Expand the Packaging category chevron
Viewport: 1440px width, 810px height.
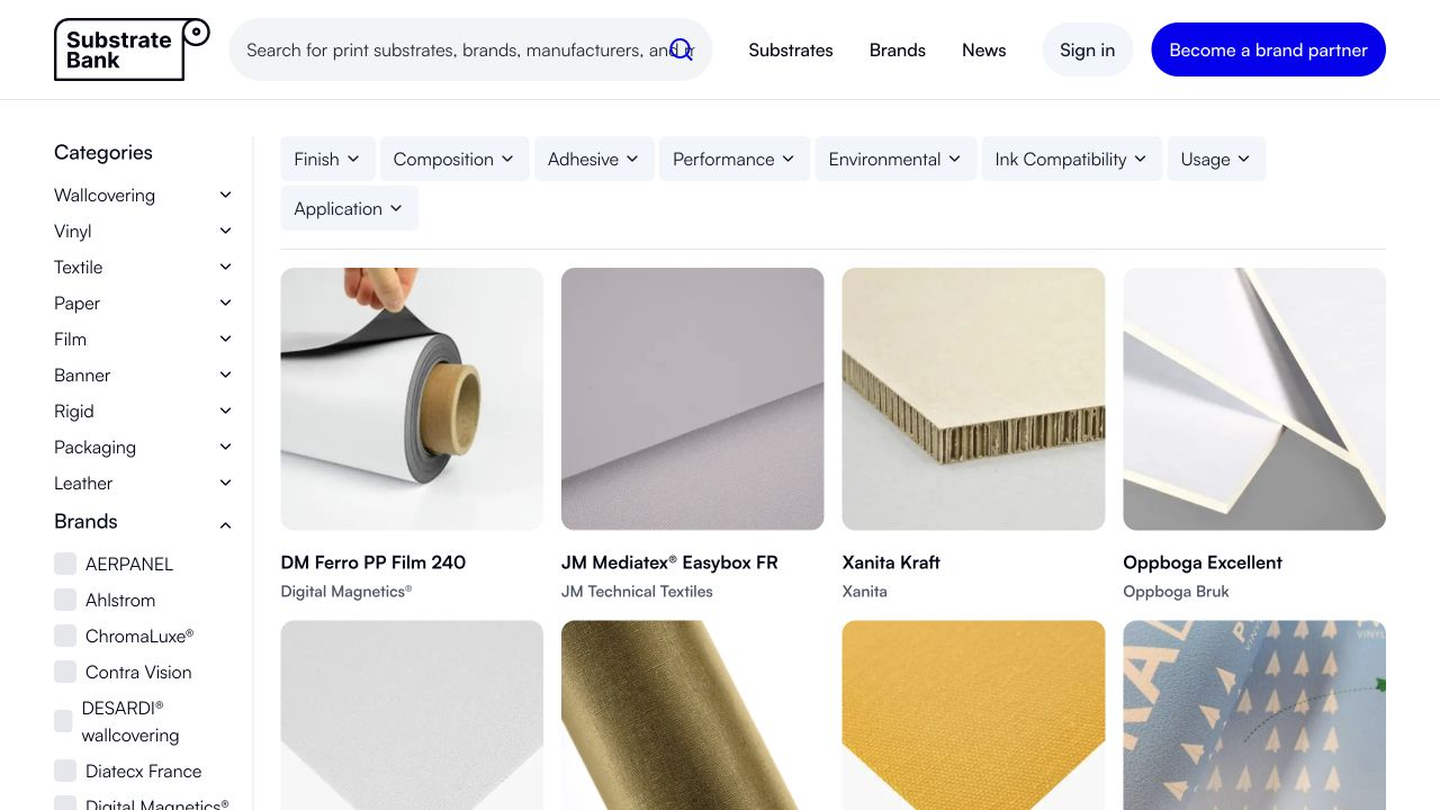[x=226, y=447]
